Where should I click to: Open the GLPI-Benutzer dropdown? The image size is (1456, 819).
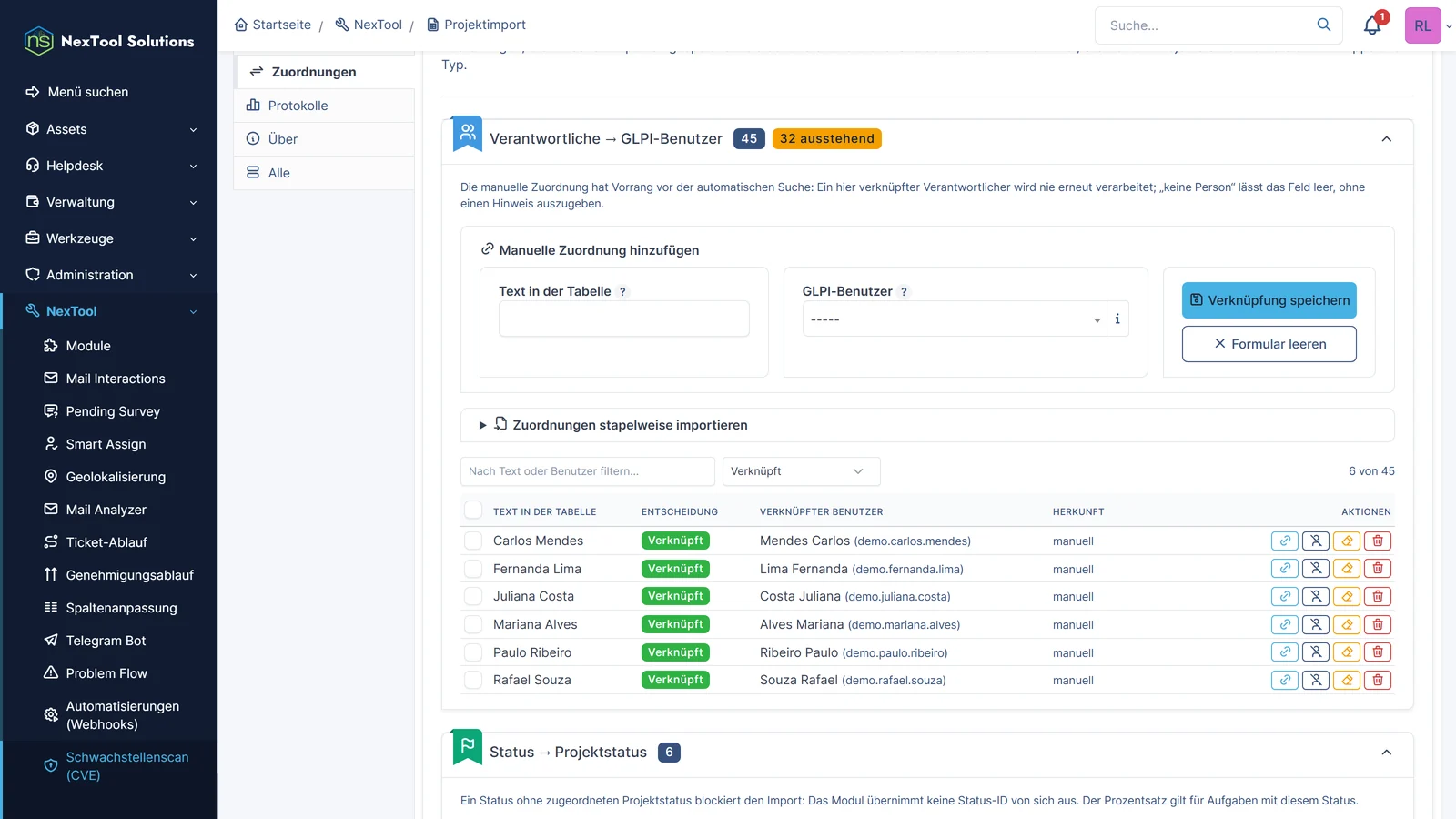coord(954,319)
